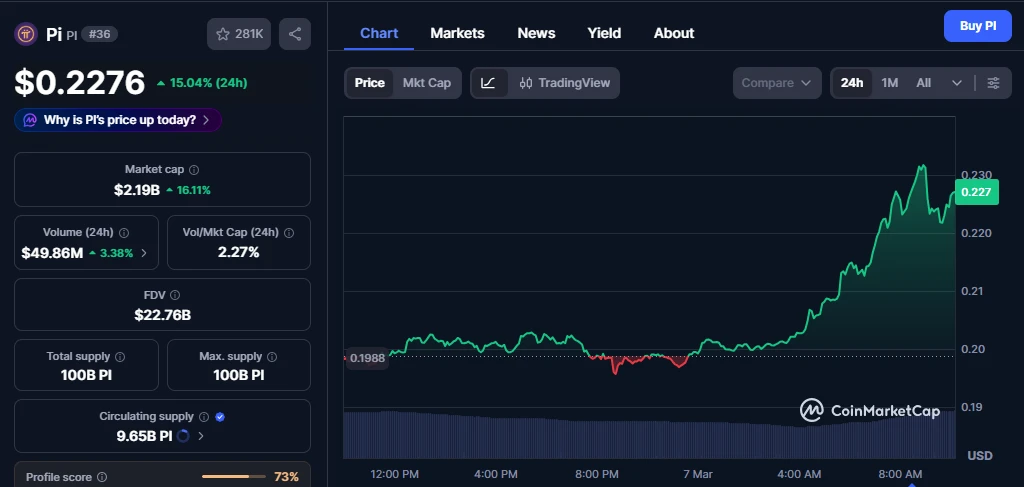The height and width of the screenshot is (487, 1024).
Task: Select the All time range
Action: click(x=923, y=83)
